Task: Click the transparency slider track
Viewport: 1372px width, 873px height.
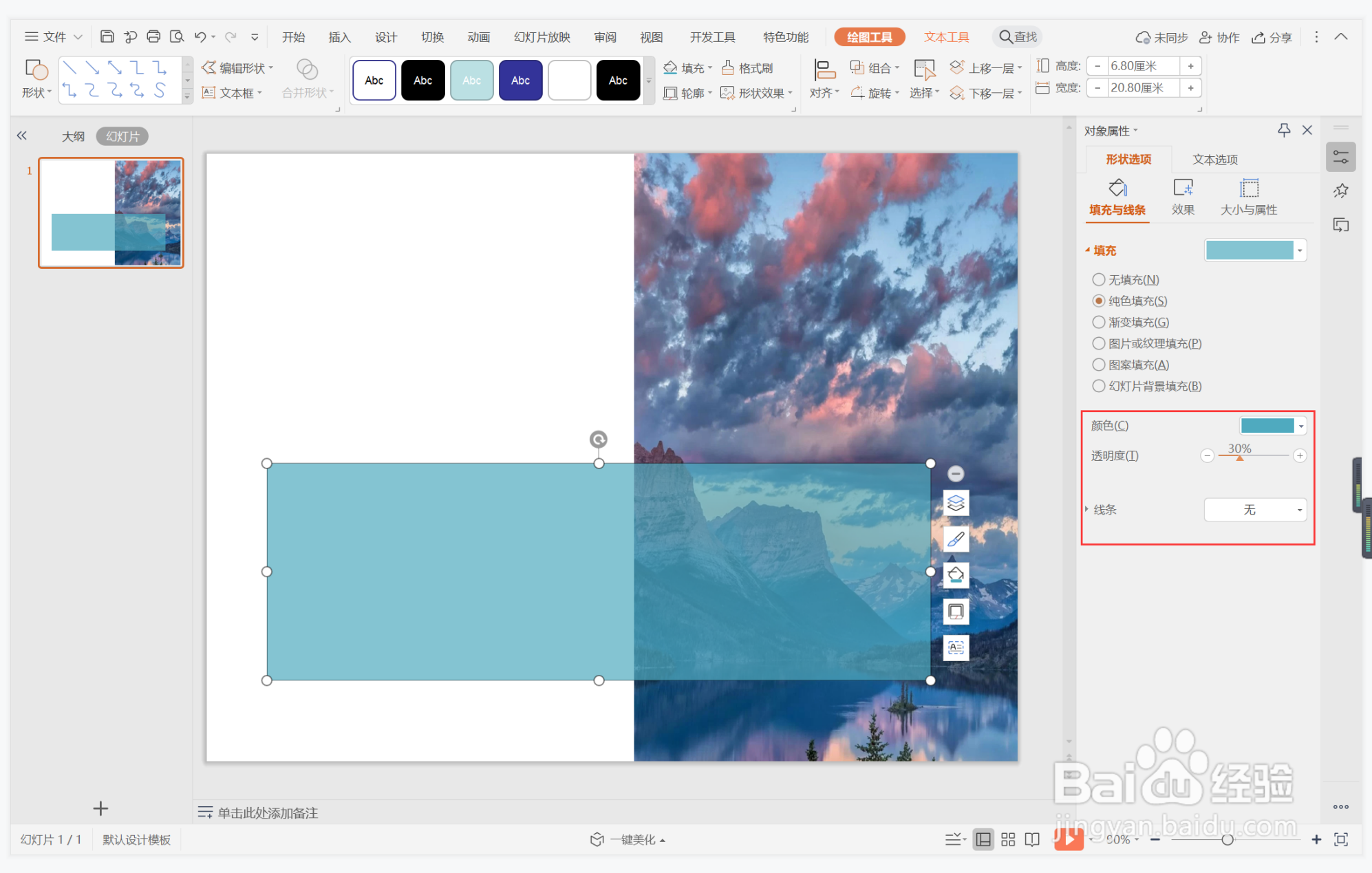Action: click(1266, 455)
